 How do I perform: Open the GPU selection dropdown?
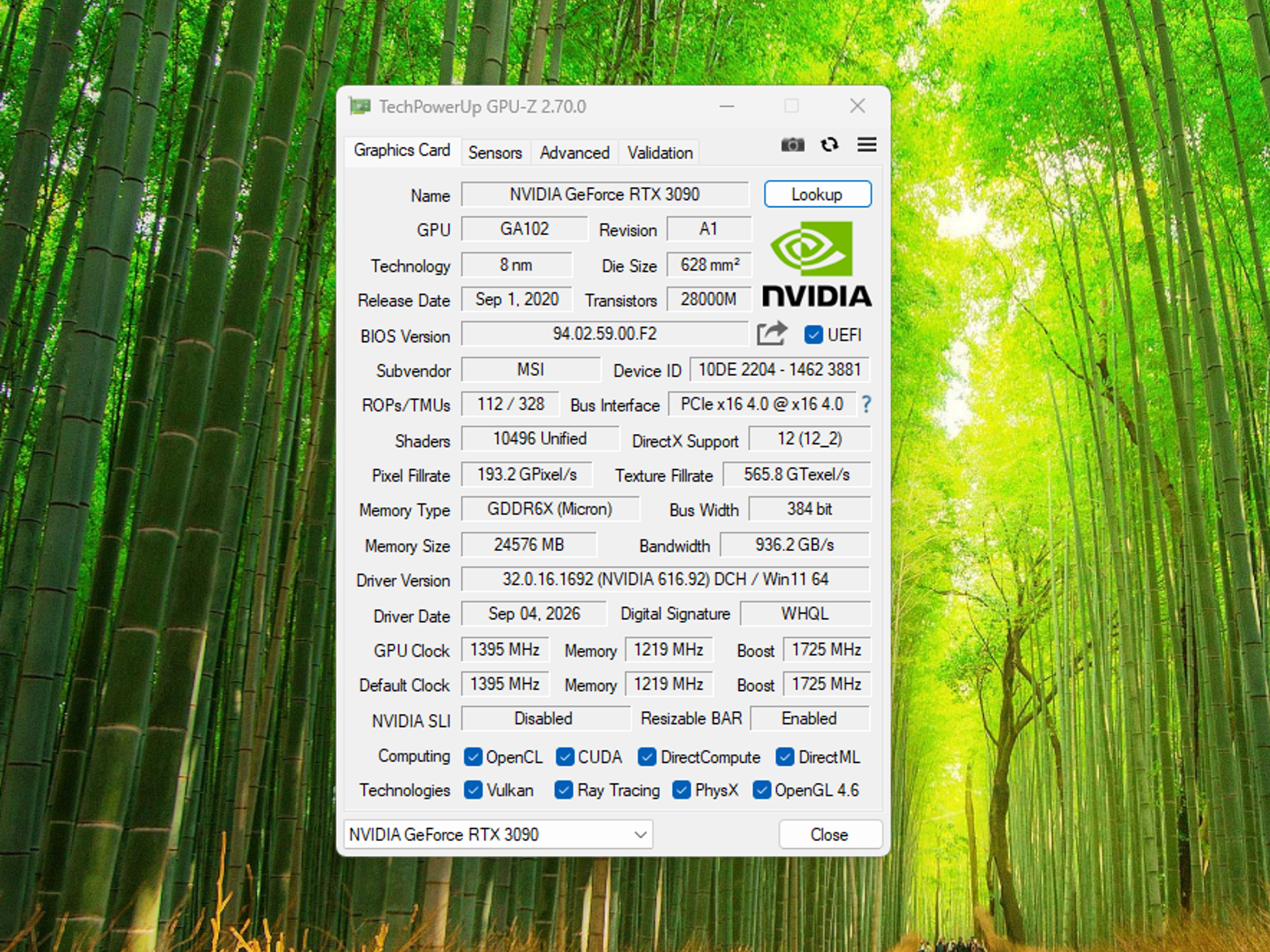coord(498,835)
